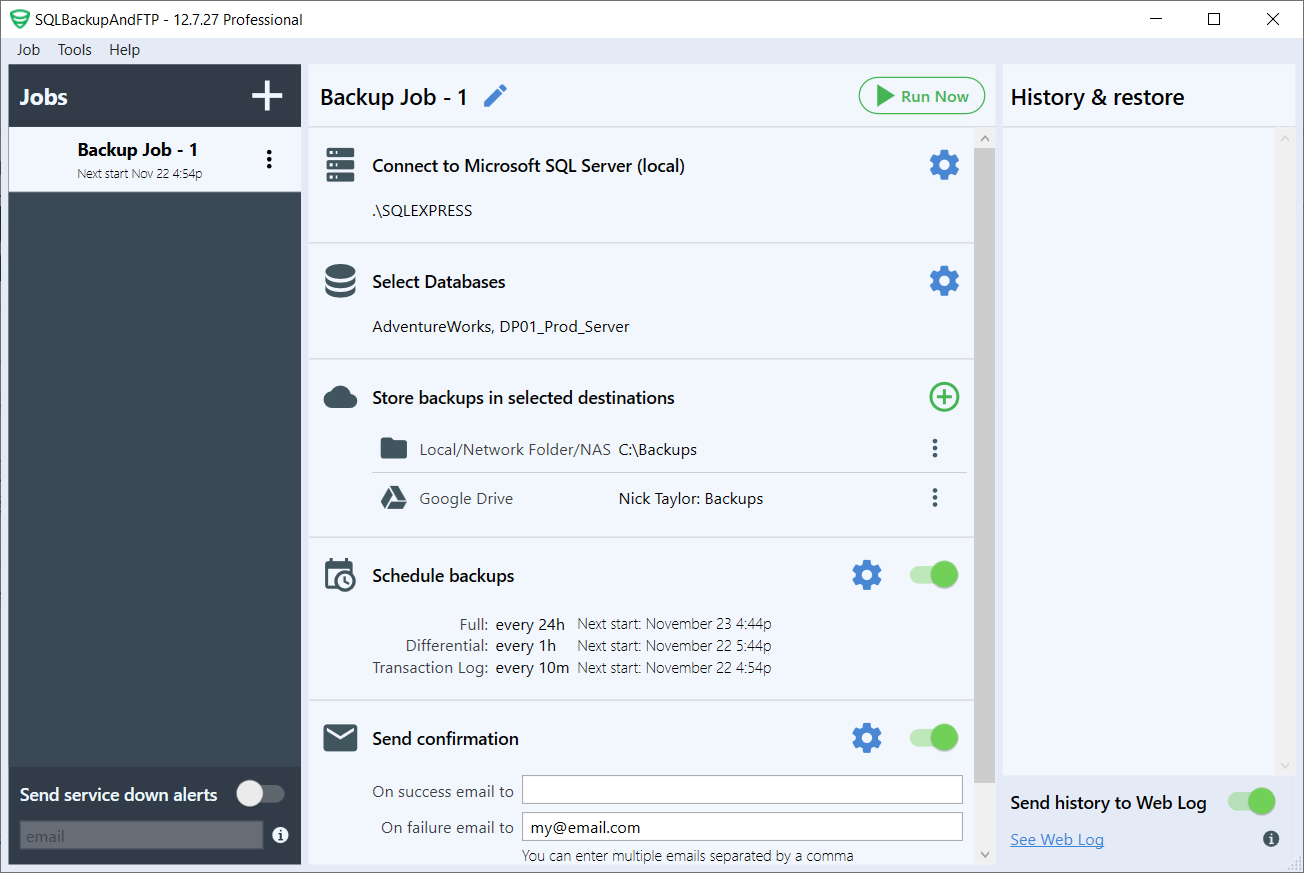Open the Tools menu
This screenshot has width=1304, height=873.
(x=74, y=49)
